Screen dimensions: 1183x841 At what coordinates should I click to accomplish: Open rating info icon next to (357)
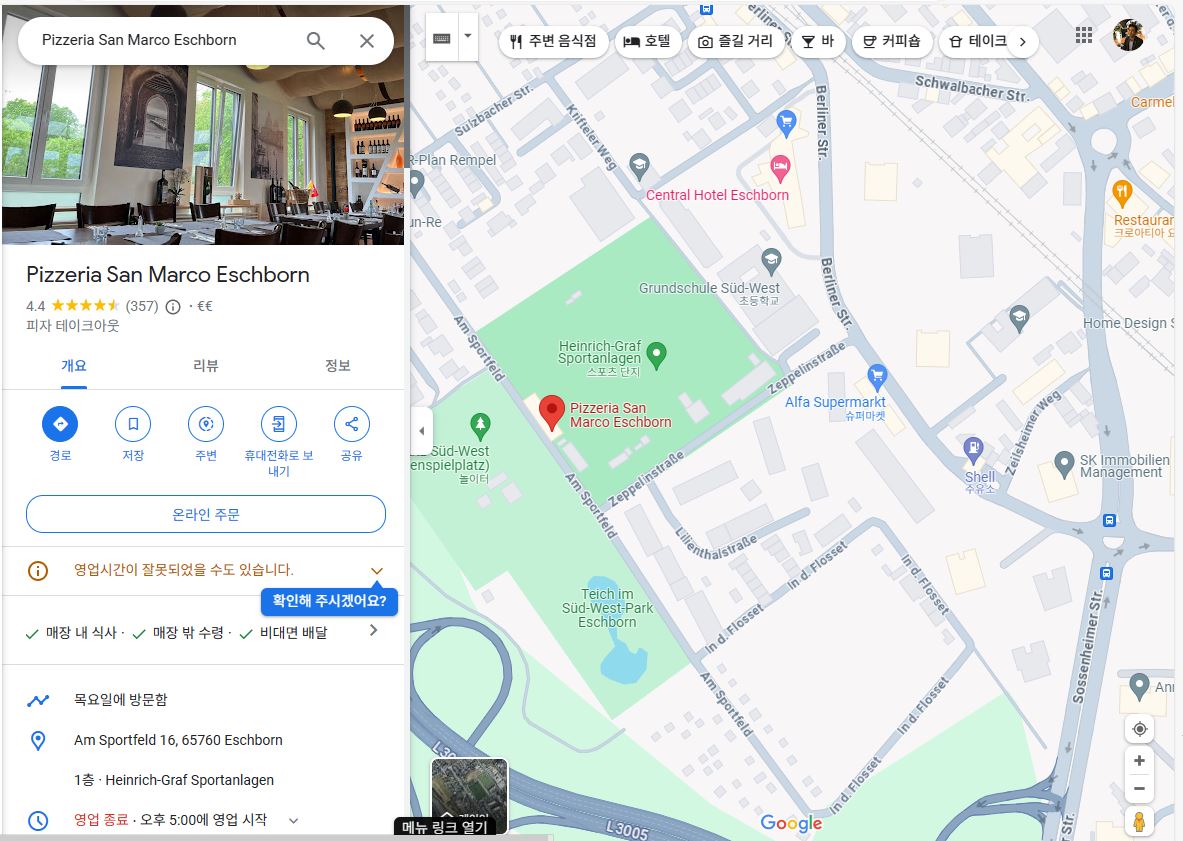point(173,306)
